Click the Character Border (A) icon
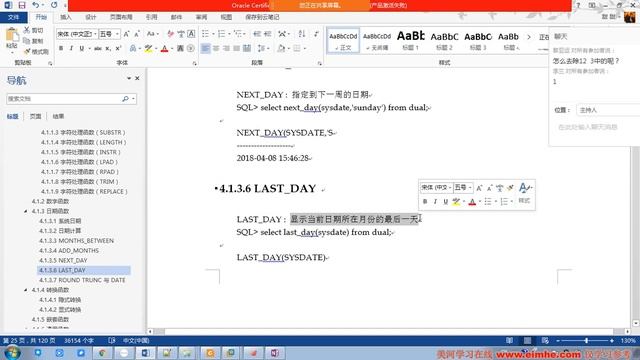The width and height of the screenshot is (640, 360). (x=191, y=34)
